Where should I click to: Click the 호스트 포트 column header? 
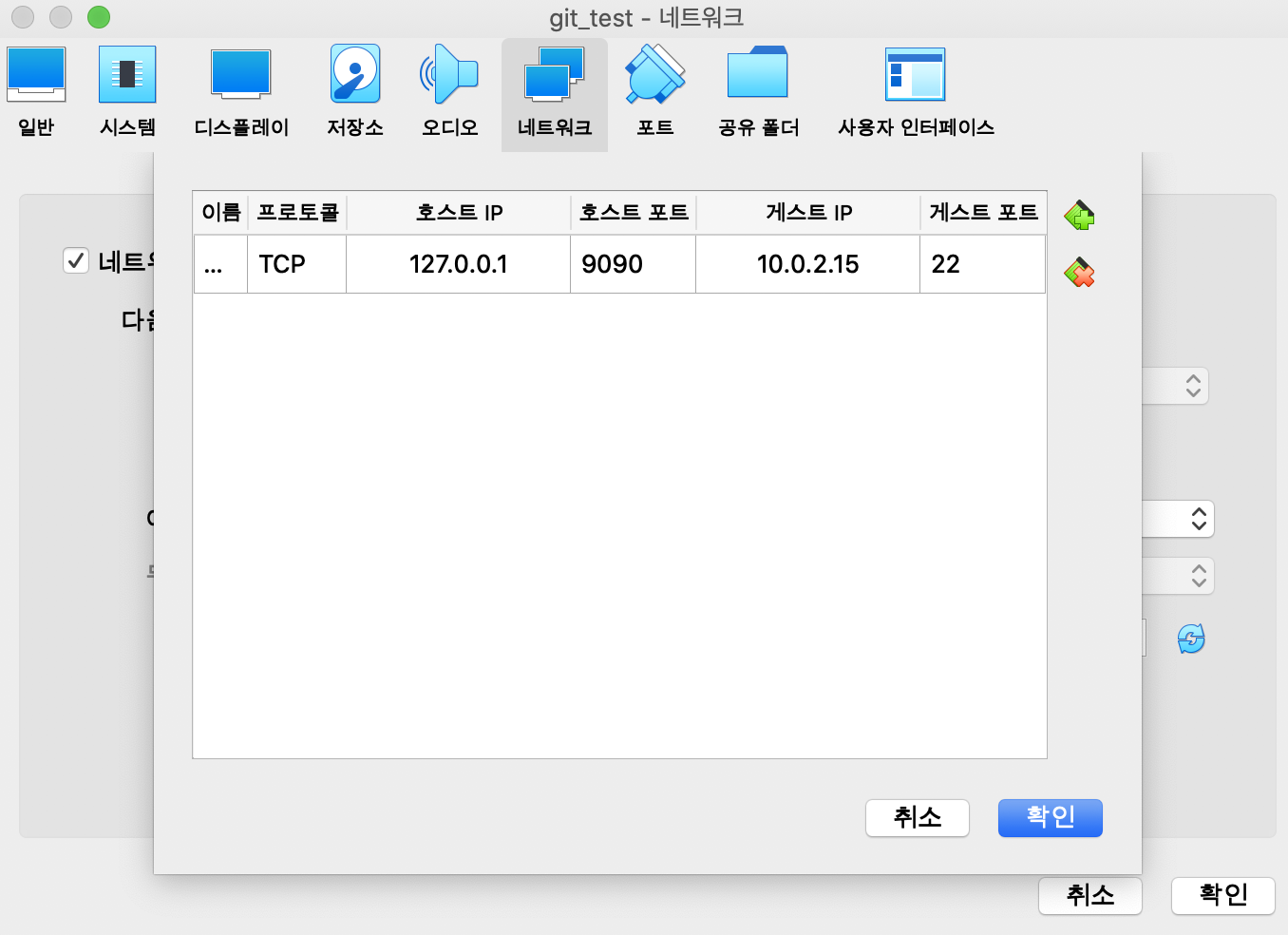click(x=634, y=213)
